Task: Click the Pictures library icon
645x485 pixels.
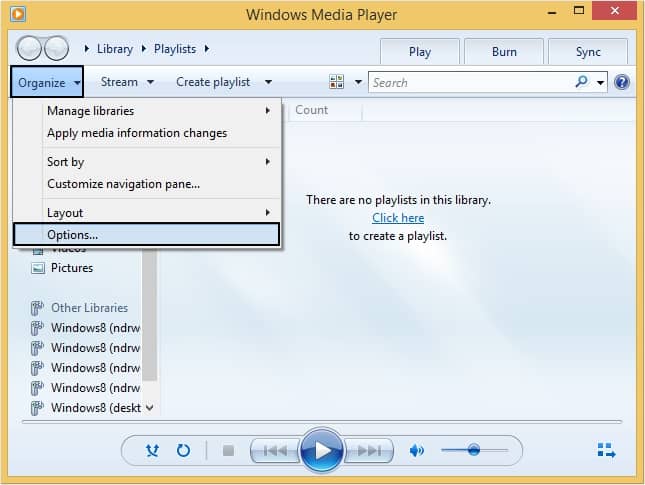Action: pyautogui.click(x=38, y=268)
